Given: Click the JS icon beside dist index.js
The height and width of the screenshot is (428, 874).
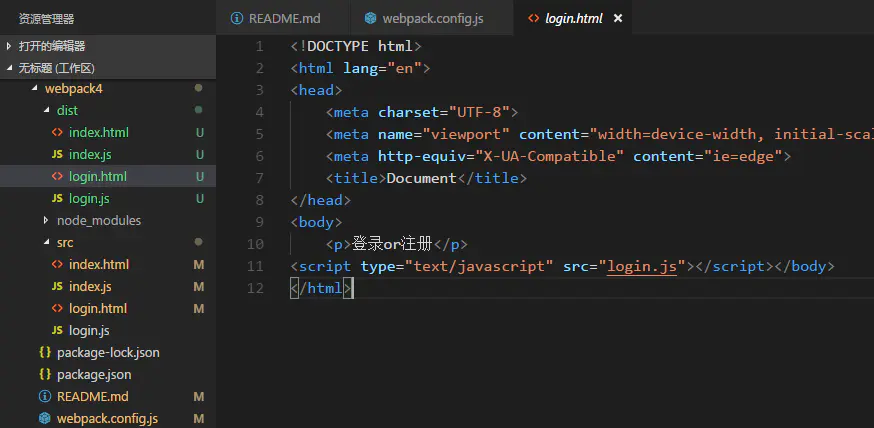Looking at the screenshot, I should pyautogui.click(x=57, y=154).
